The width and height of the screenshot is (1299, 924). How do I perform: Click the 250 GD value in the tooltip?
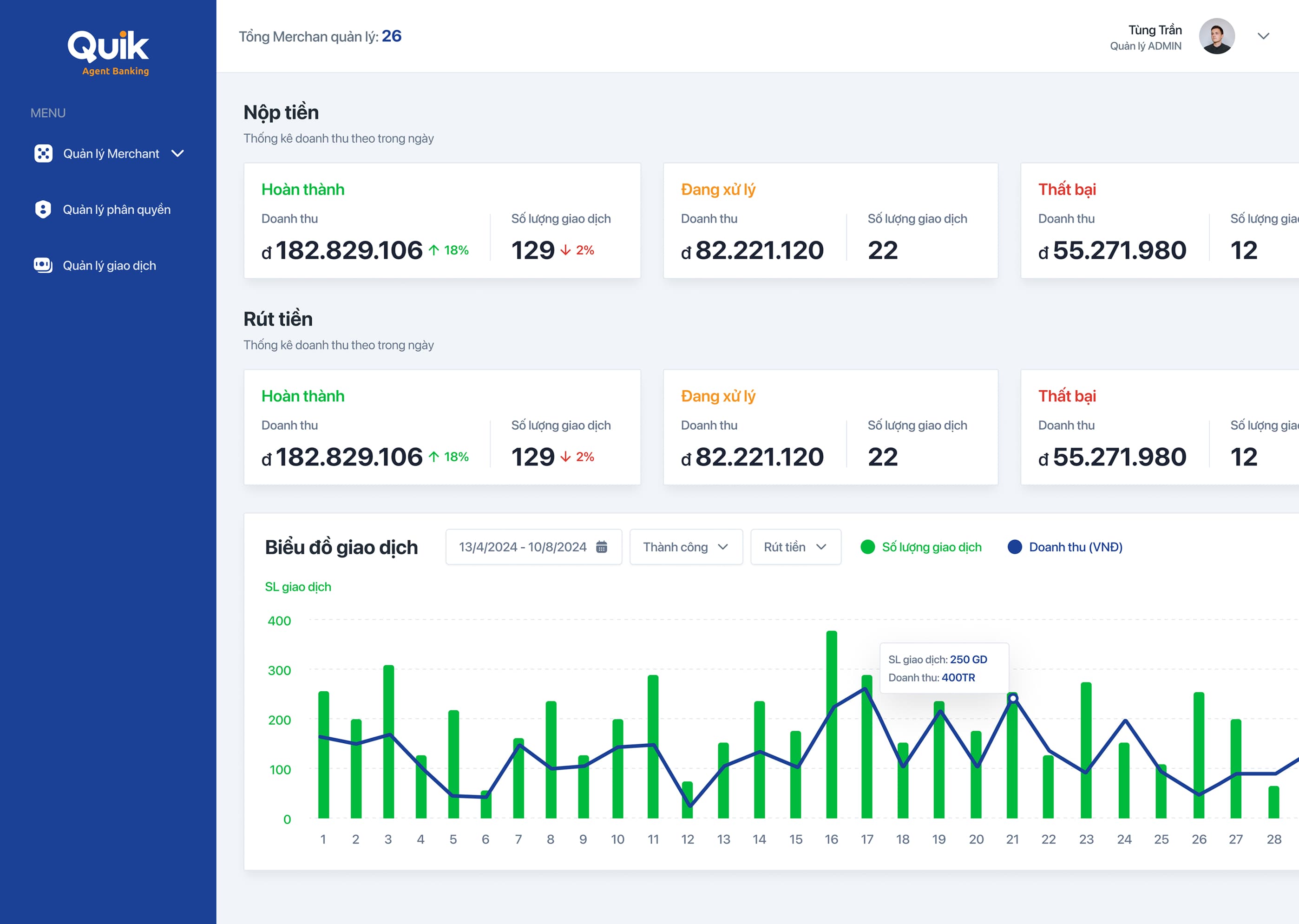click(968, 659)
